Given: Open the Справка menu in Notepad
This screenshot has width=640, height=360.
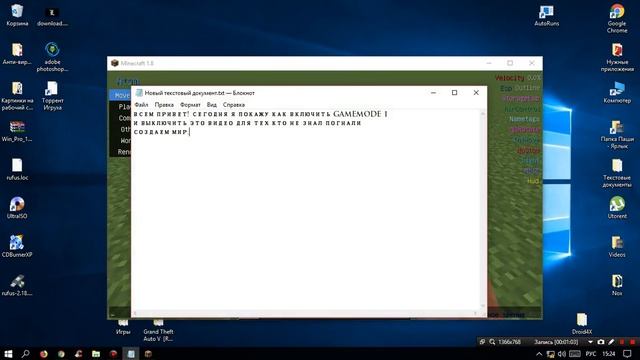Looking at the screenshot, I should (x=234, y=105).
